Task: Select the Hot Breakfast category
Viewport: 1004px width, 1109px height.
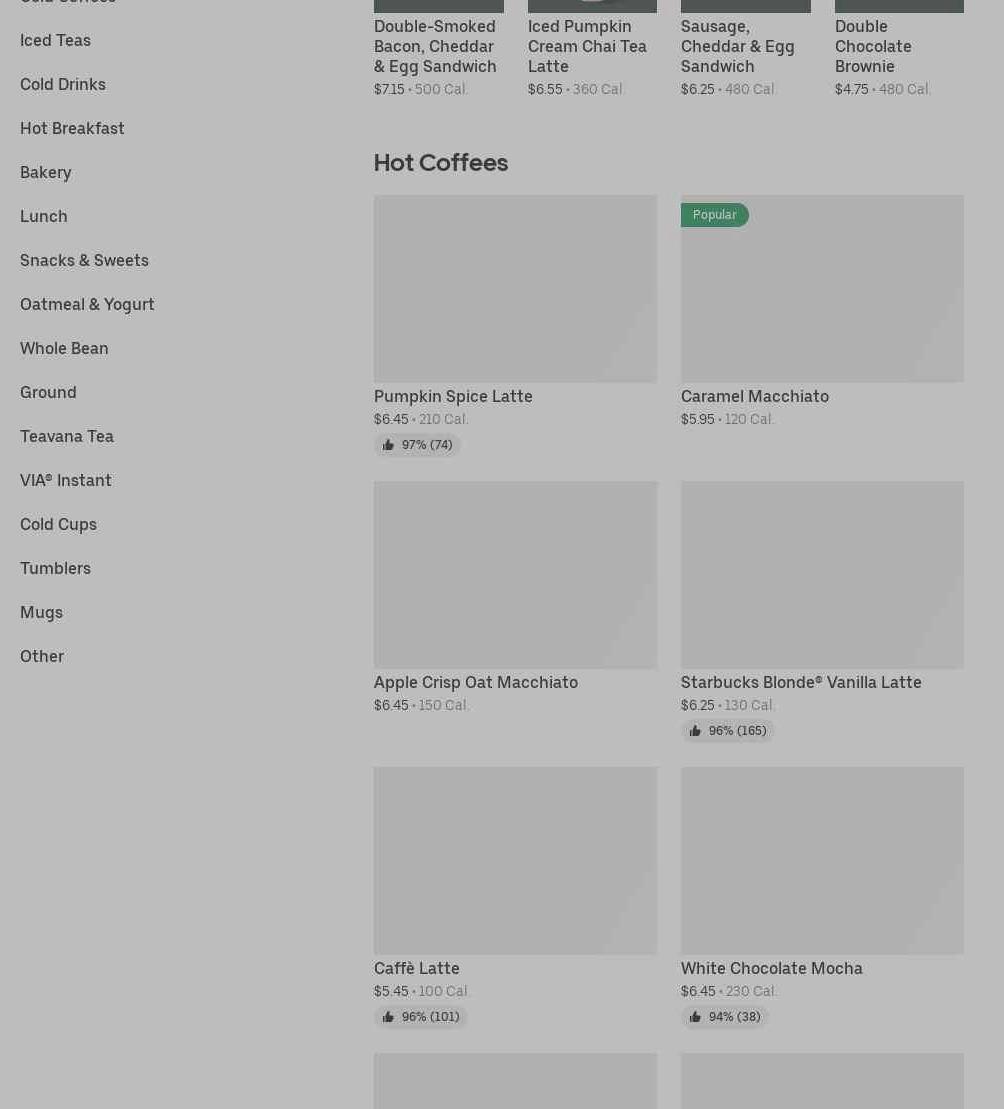Action: click(72, 128)
